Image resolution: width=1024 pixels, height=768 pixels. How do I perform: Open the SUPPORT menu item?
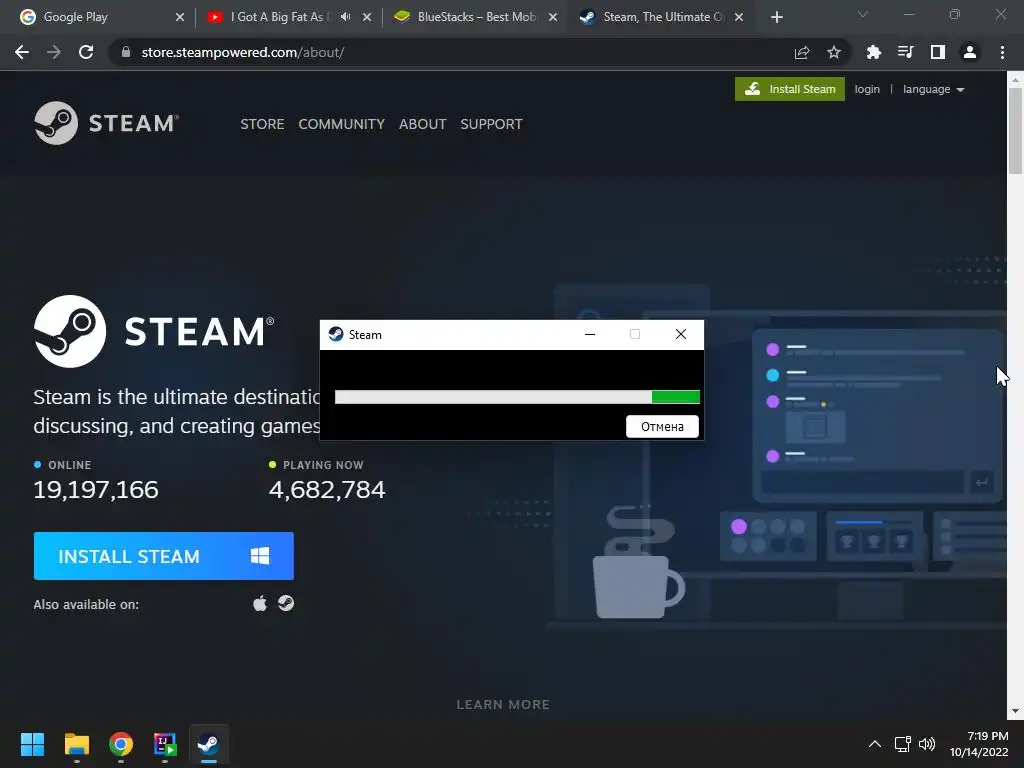(x=491, y=124)
